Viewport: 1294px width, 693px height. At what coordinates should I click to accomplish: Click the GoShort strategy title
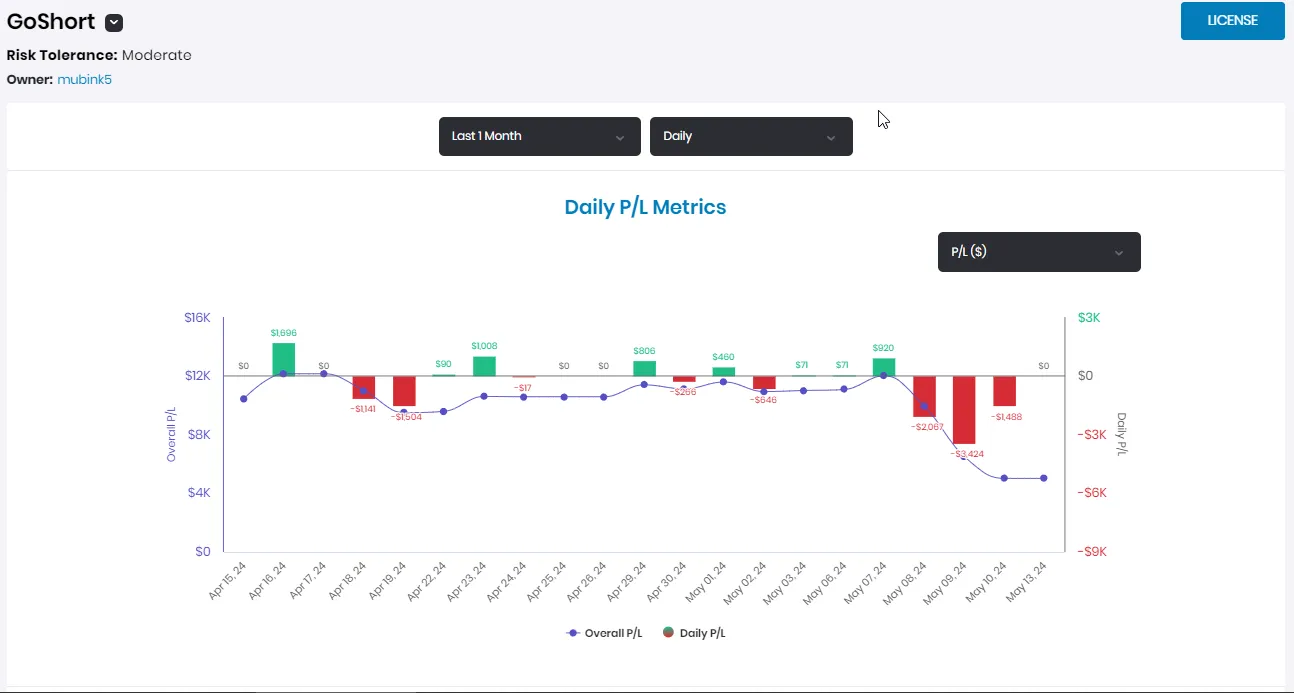pos(51,22)
